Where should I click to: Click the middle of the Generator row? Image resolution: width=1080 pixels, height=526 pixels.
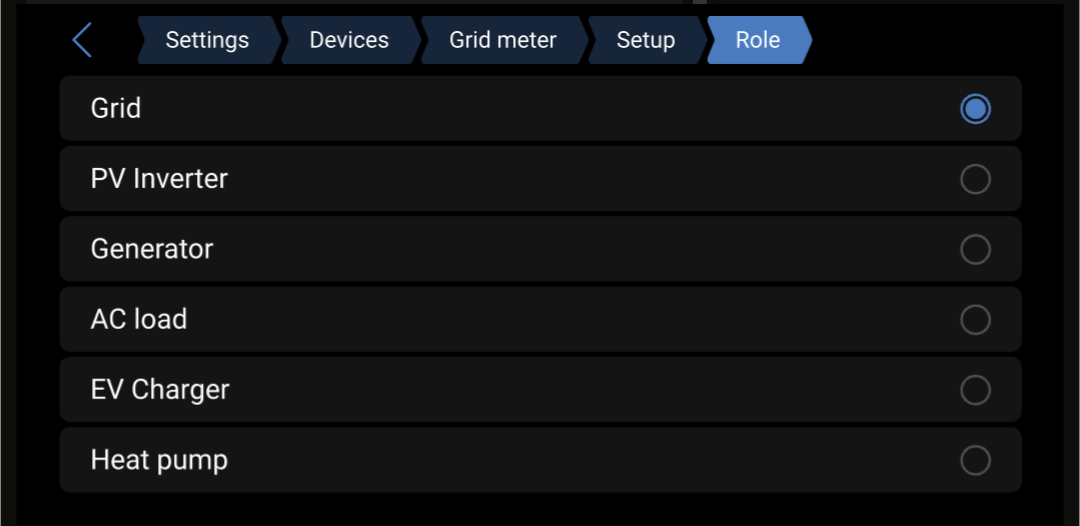(540, 249)
